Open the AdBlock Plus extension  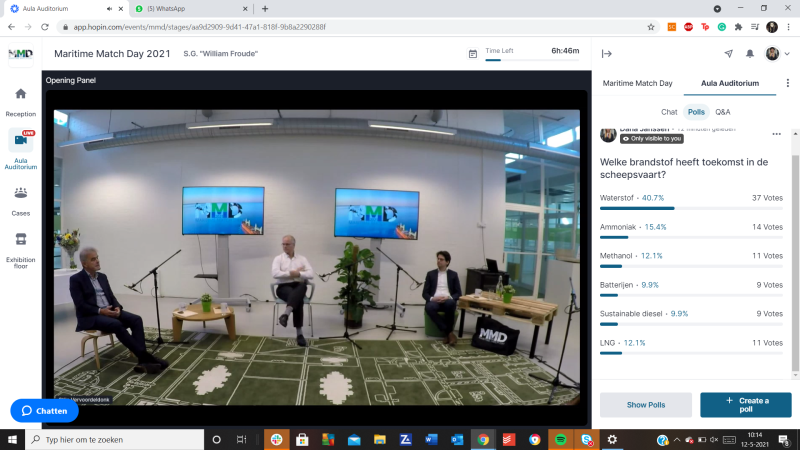point(689,27)
